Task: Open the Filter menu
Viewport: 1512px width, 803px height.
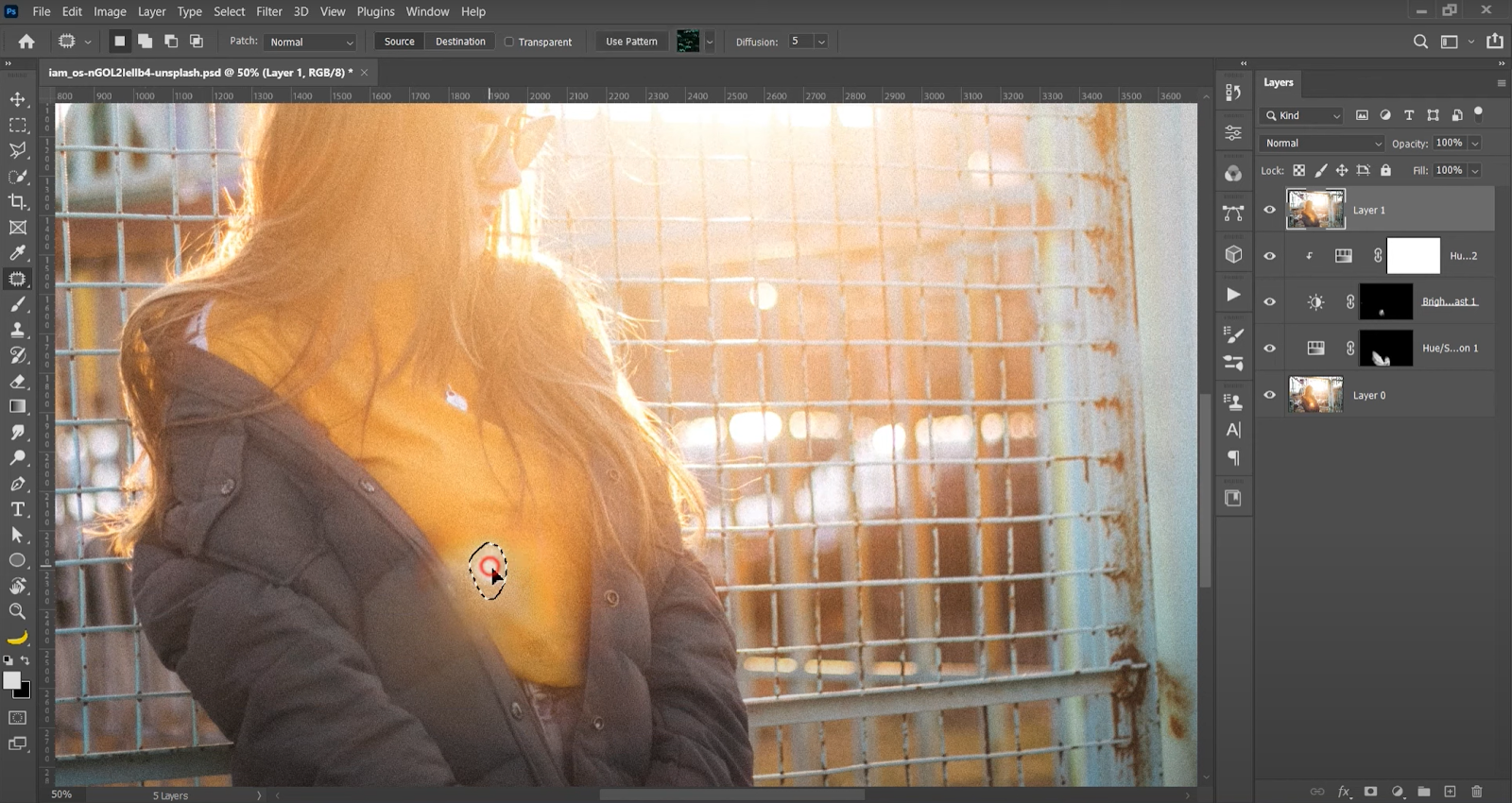Action: (x=269, y=11)
